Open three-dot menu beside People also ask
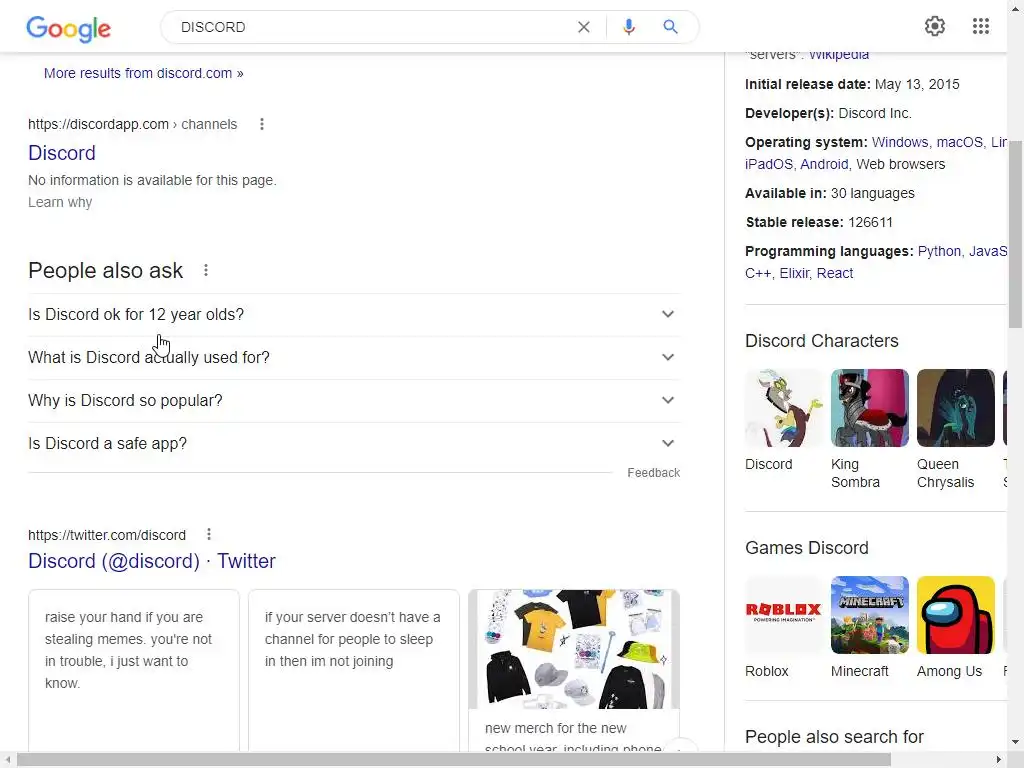This screenshot has width=1024, height=768. pyautogui.click(x=206, y=270)
